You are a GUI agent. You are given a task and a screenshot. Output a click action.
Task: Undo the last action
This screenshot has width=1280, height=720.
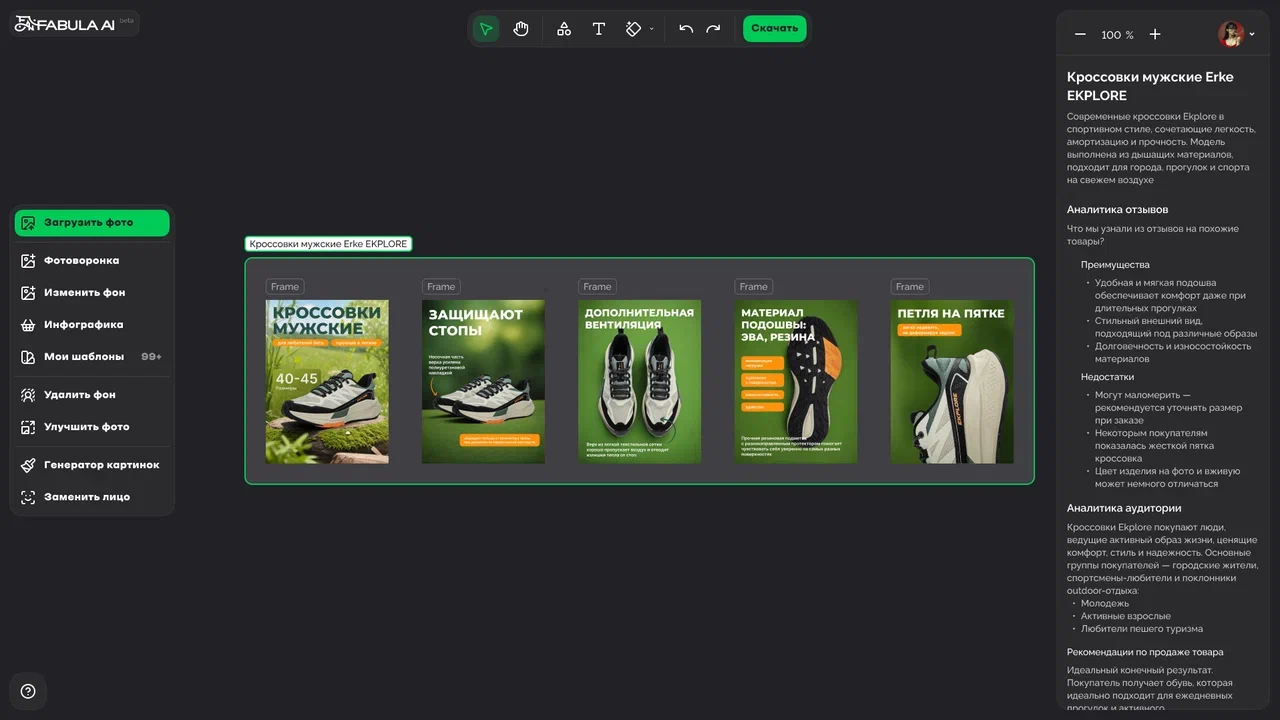(x=686, y=29)
